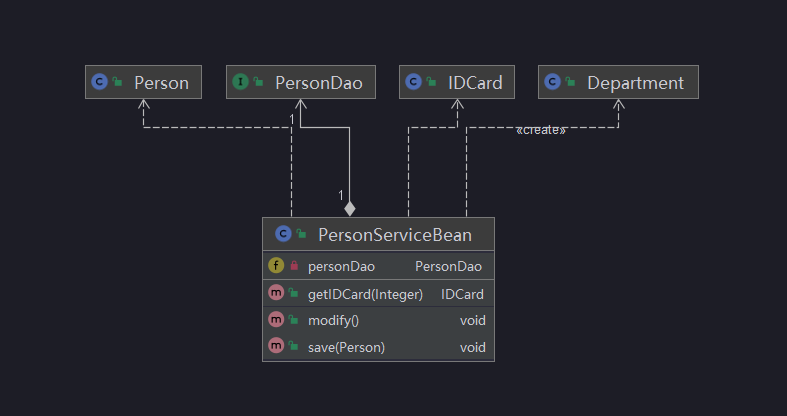Click the public visibility icon beside PersonDao title
This screenshot has height=416, width=787.
[x=258, y=81]
